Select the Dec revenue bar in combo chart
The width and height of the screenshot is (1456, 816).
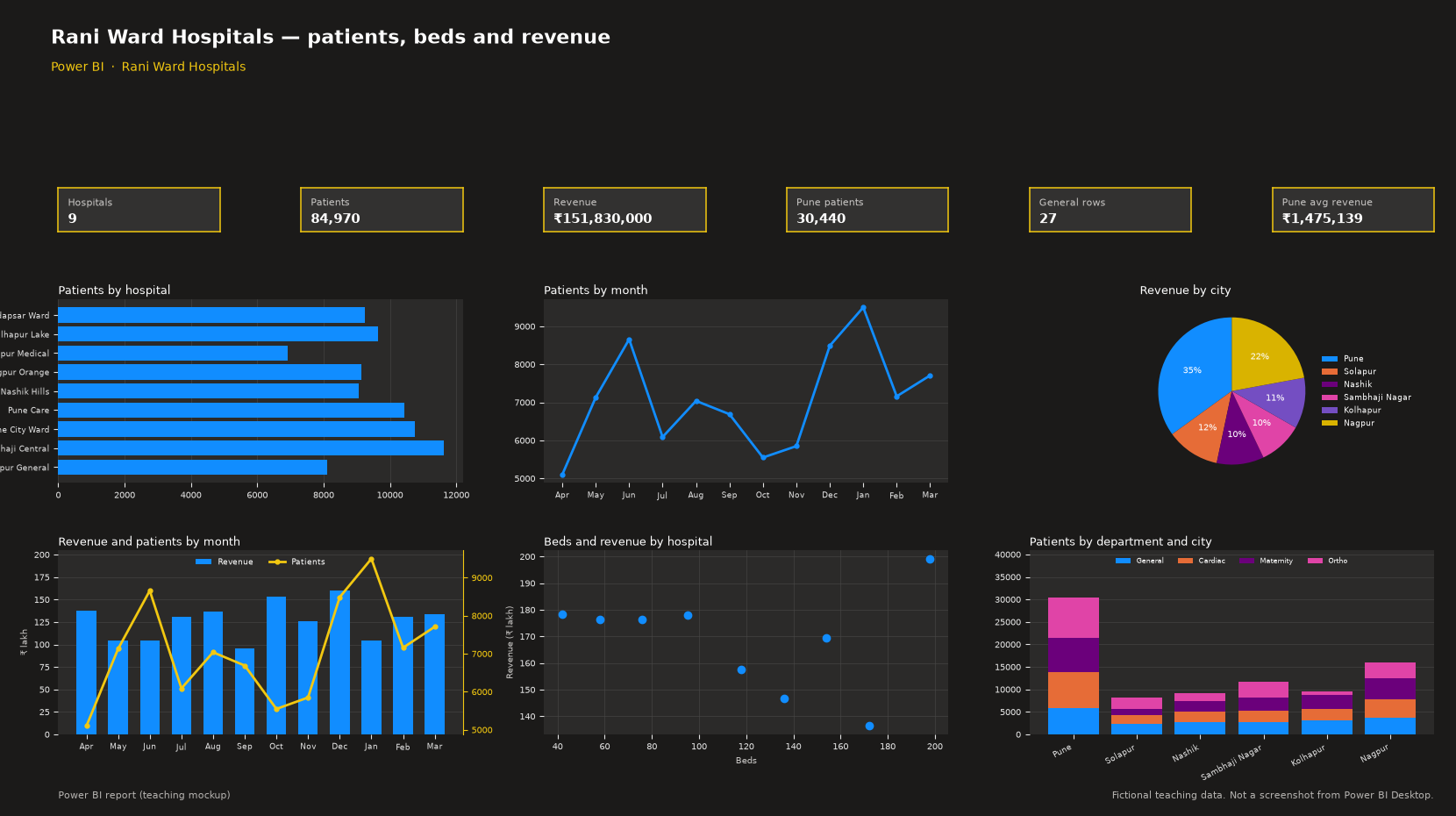(x=339, y=662)
